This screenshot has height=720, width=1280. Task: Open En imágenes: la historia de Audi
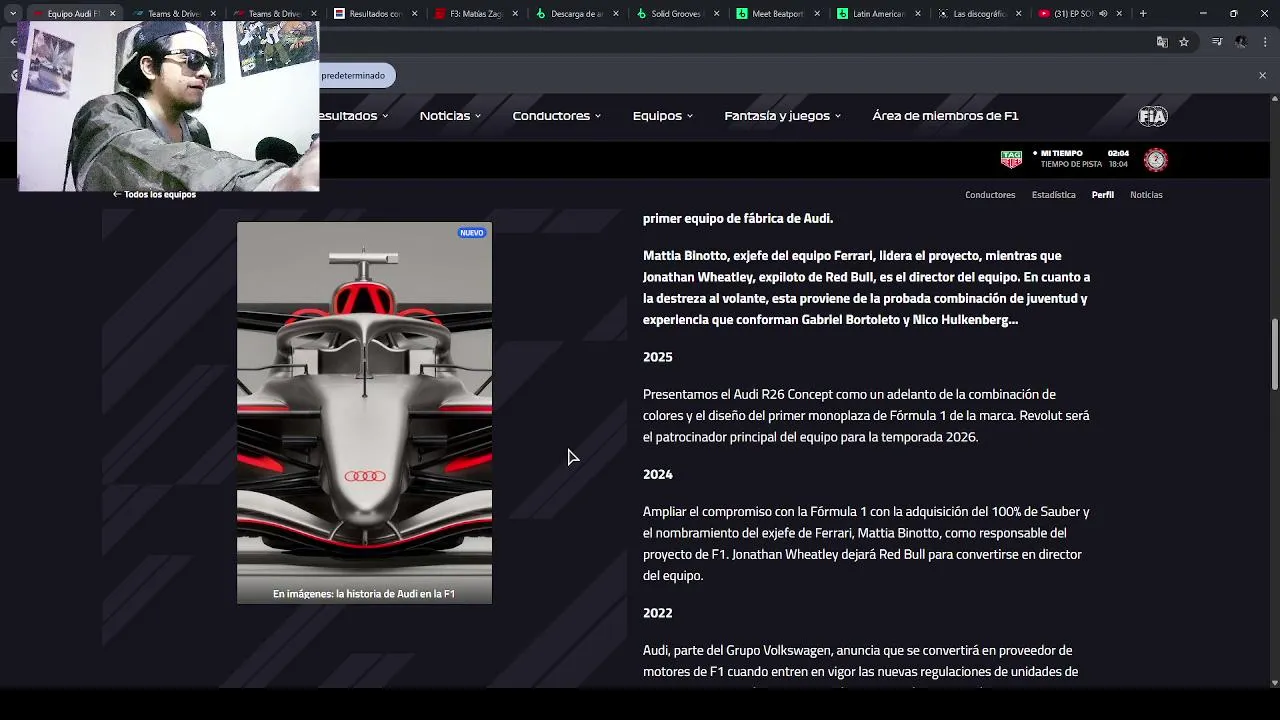point(364,594)
